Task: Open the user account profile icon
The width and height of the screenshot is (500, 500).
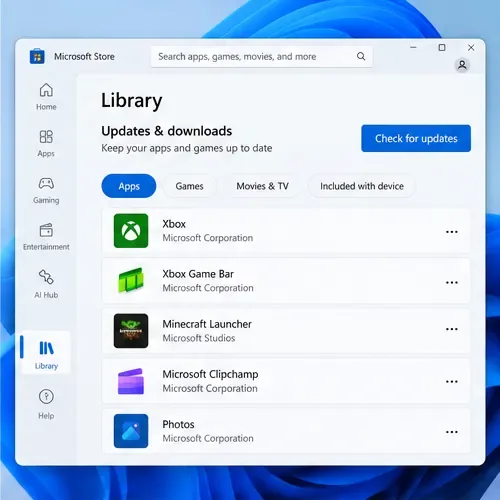Action: tap(462, 65)
